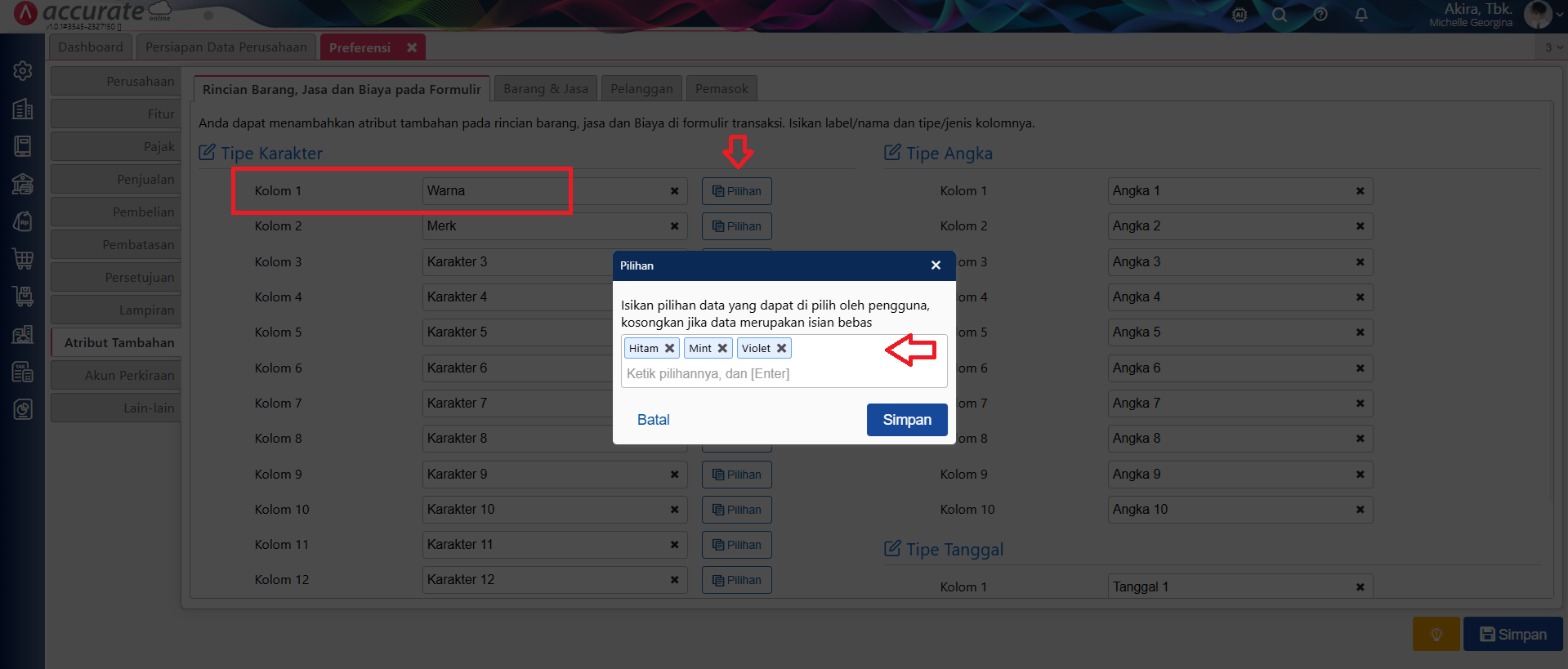This screenshot has width=1568, height=669.
Task: Close the Pilihan dialog with X
Action: click(x=936, y=265)
